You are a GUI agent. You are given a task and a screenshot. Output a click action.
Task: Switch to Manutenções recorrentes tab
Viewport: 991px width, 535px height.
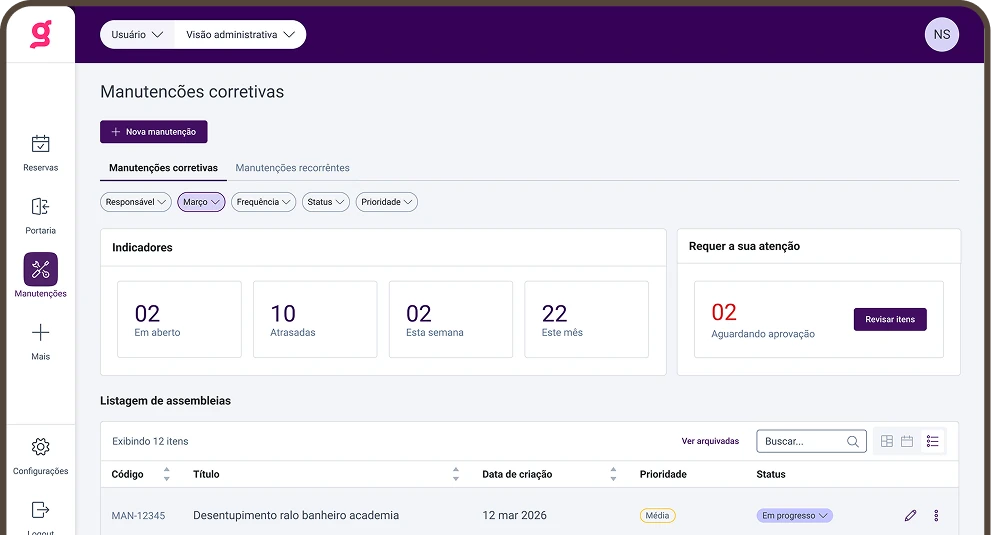(x=293, y=168)
